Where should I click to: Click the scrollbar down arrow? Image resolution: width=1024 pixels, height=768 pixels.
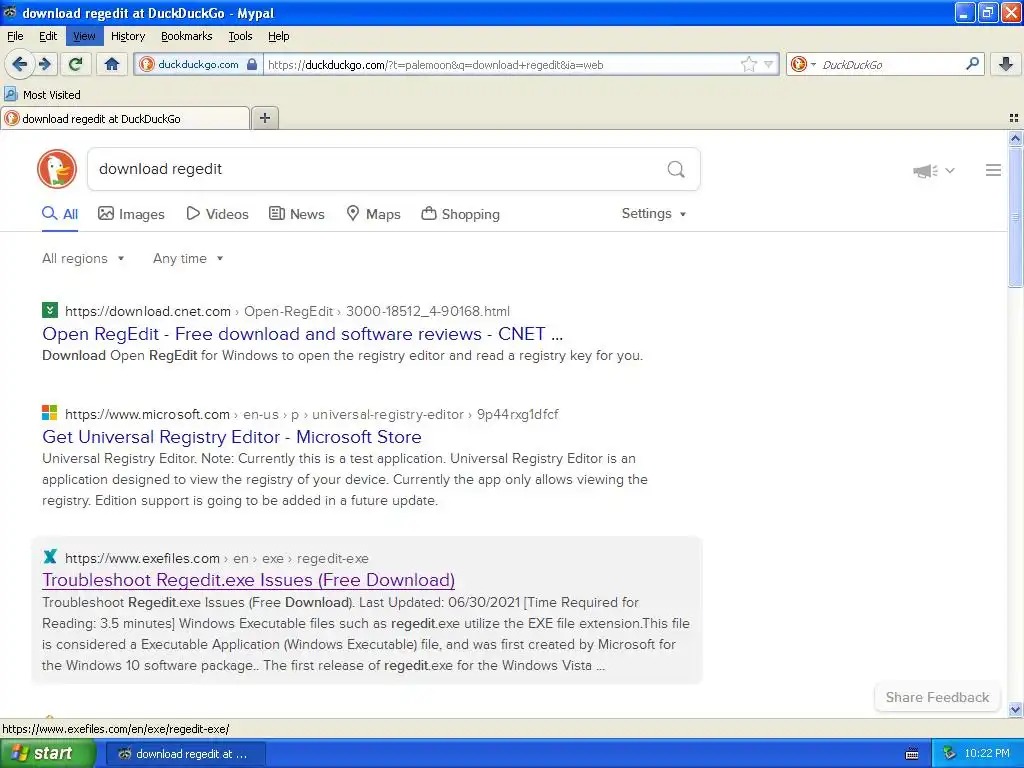(x=1015, y=709)
